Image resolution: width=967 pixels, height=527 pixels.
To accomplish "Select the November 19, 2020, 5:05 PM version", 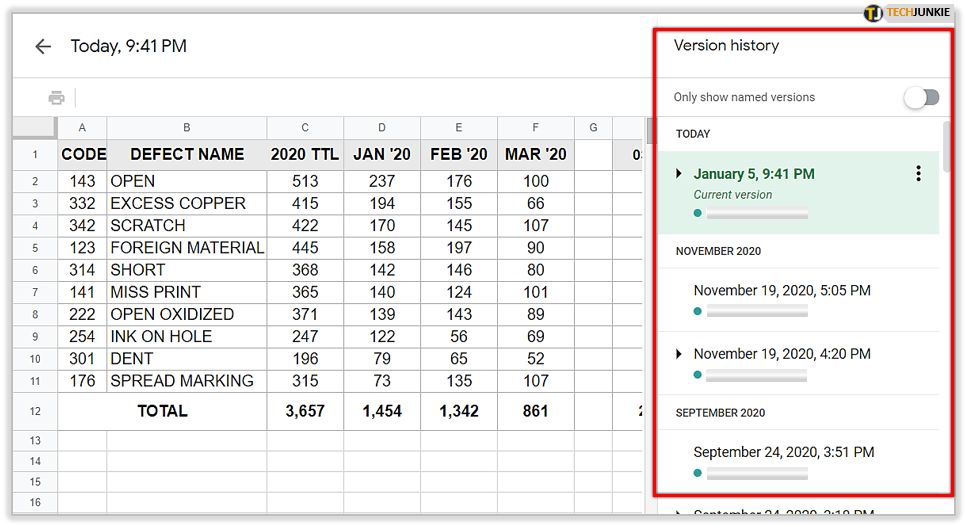I will point(782,291).
